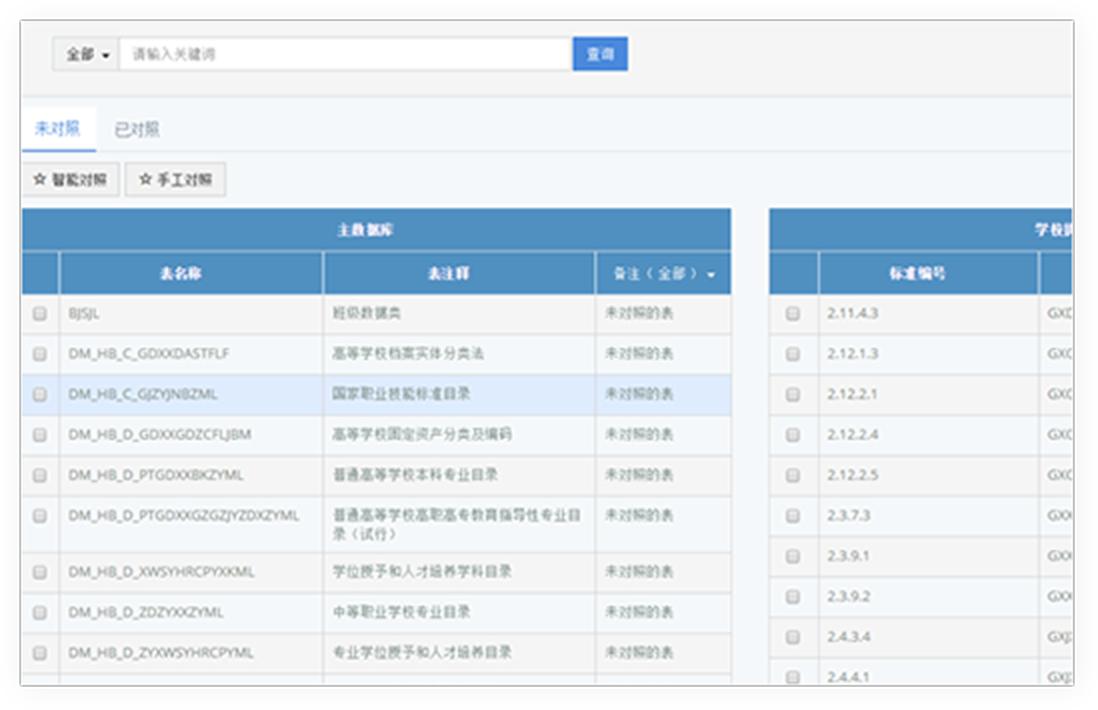This screenshot has height=710, width=1098.
Task: Open the 全部 search scope dropdown
Action: pos(87,55)
